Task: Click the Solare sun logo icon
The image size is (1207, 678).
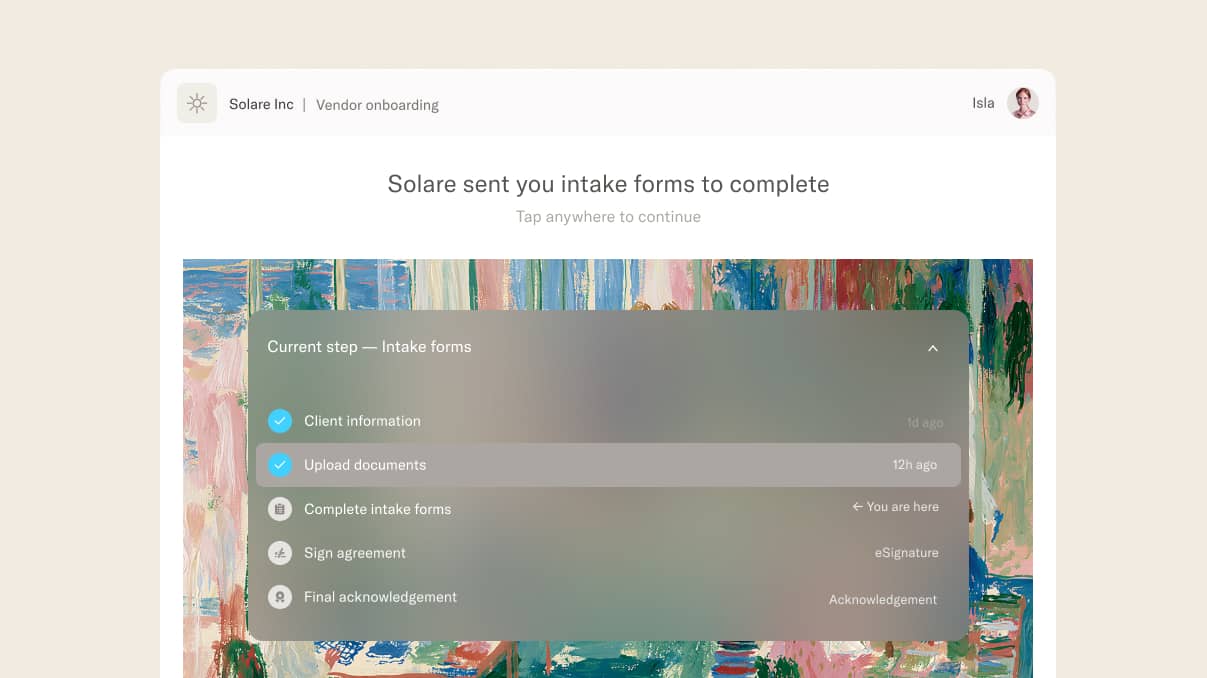Action: point(197,103)
